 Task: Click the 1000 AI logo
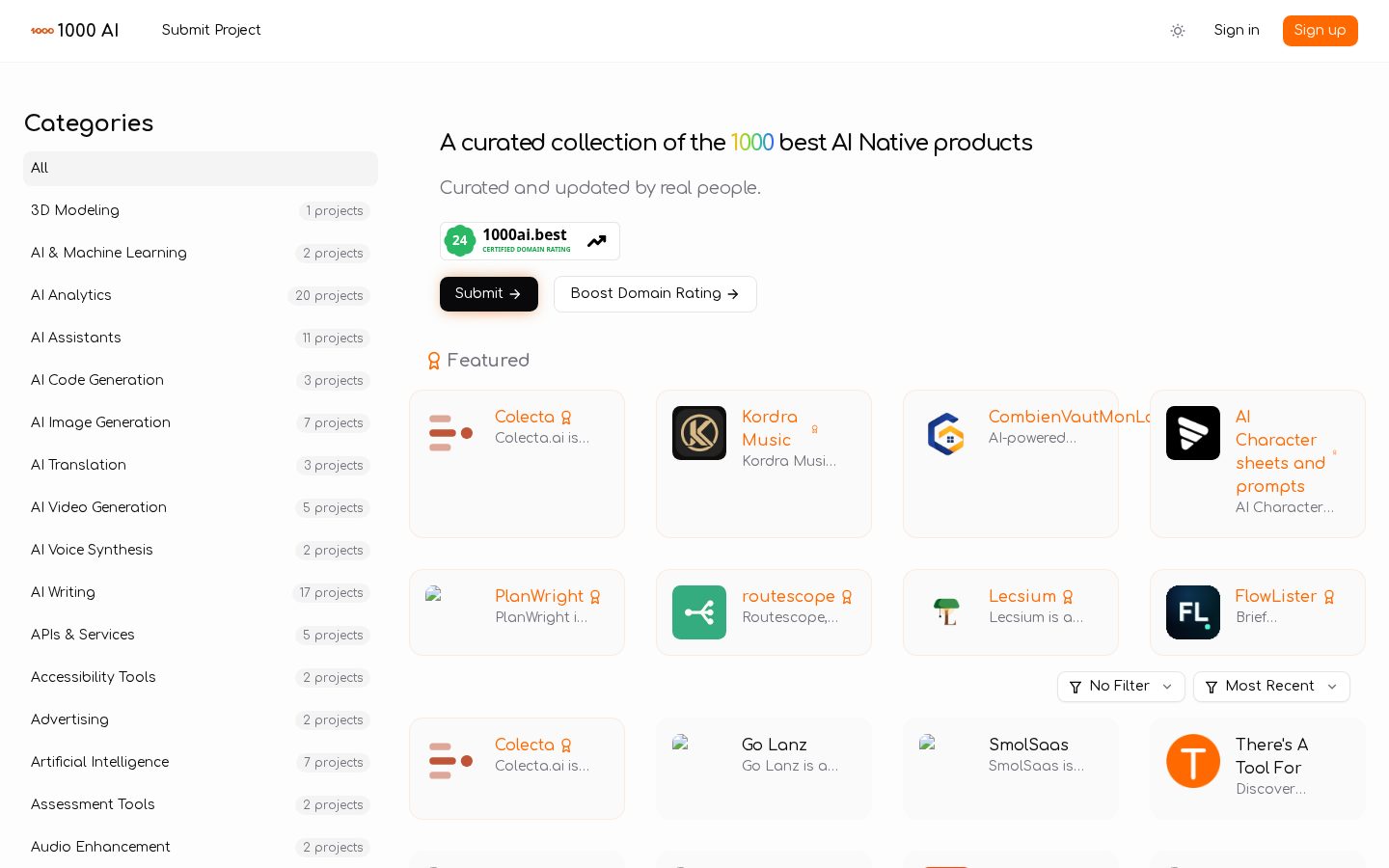[x=75, y=30]
